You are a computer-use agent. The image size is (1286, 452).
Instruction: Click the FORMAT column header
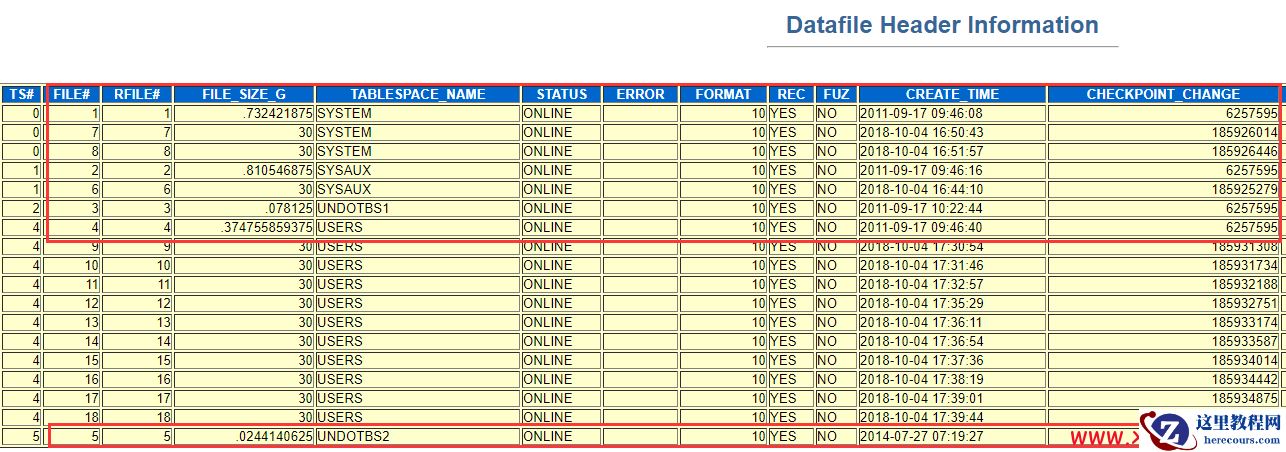point(723,94)
